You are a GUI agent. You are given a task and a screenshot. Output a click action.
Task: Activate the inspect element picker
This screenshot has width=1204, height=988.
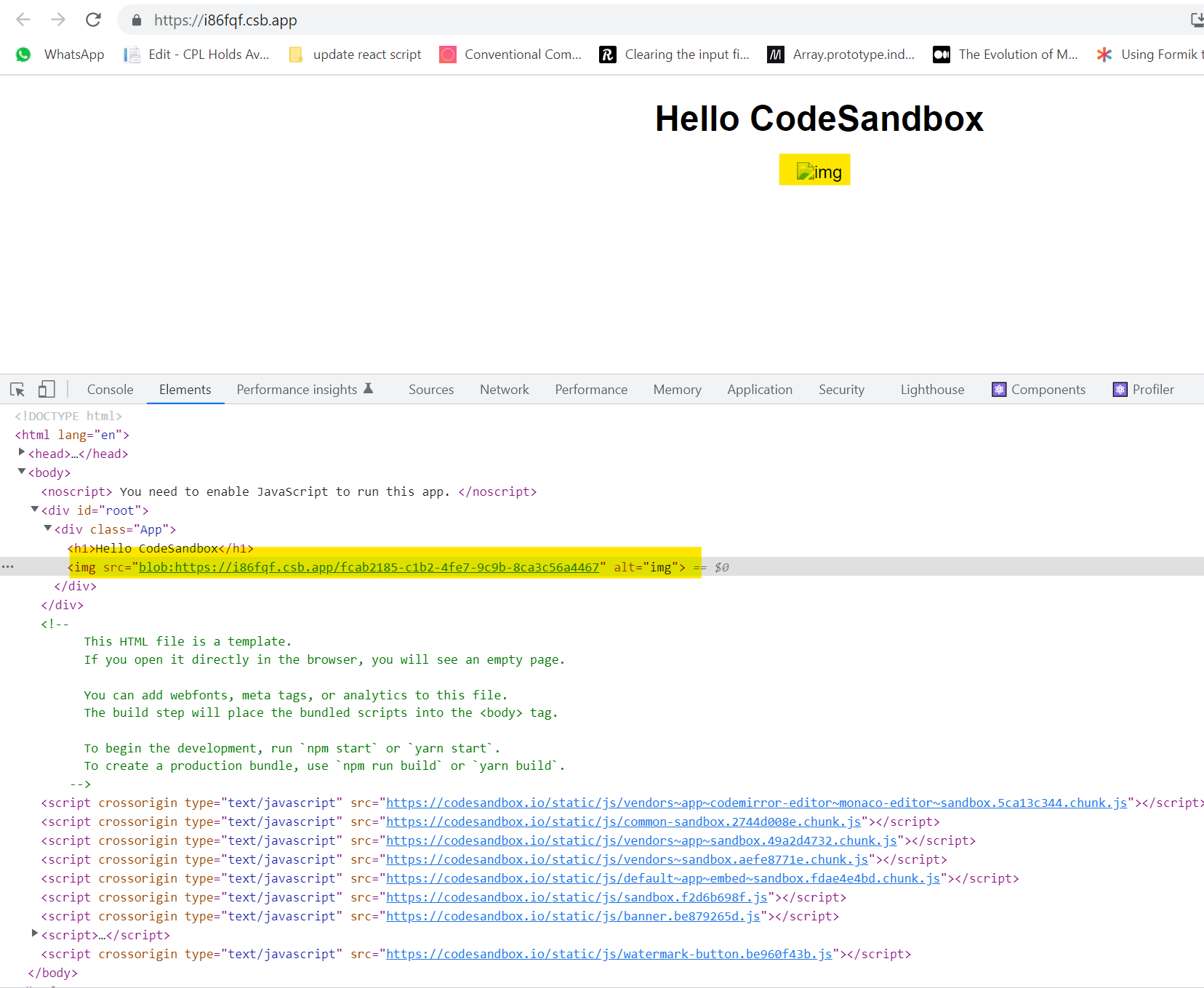pyautogui.click(x=17, y=389)
